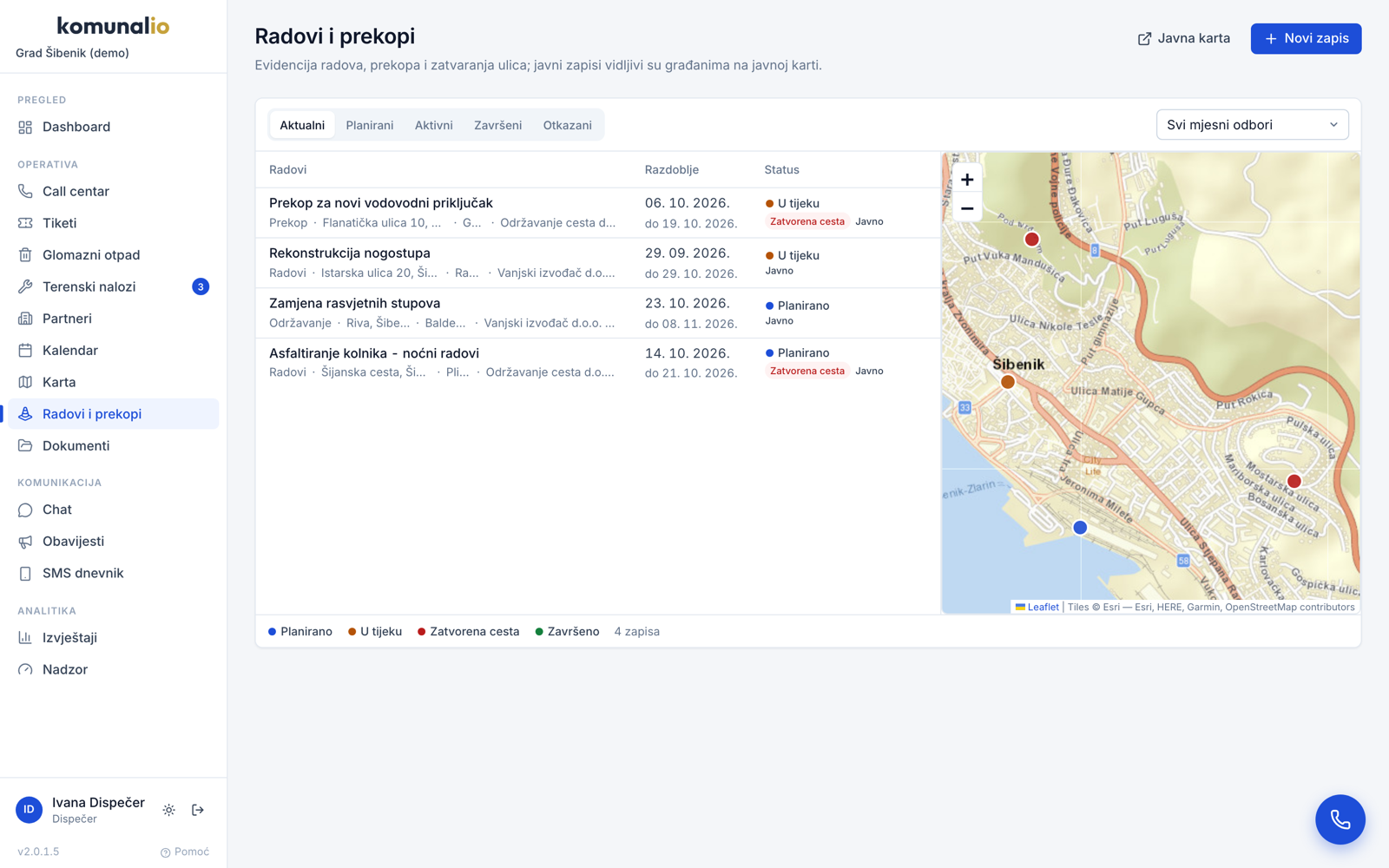The height and width of the screenshot is (868, 1389).
Task: Open the Zamjena rasvjetnih stupova row
Action: [x=598, y=313]
